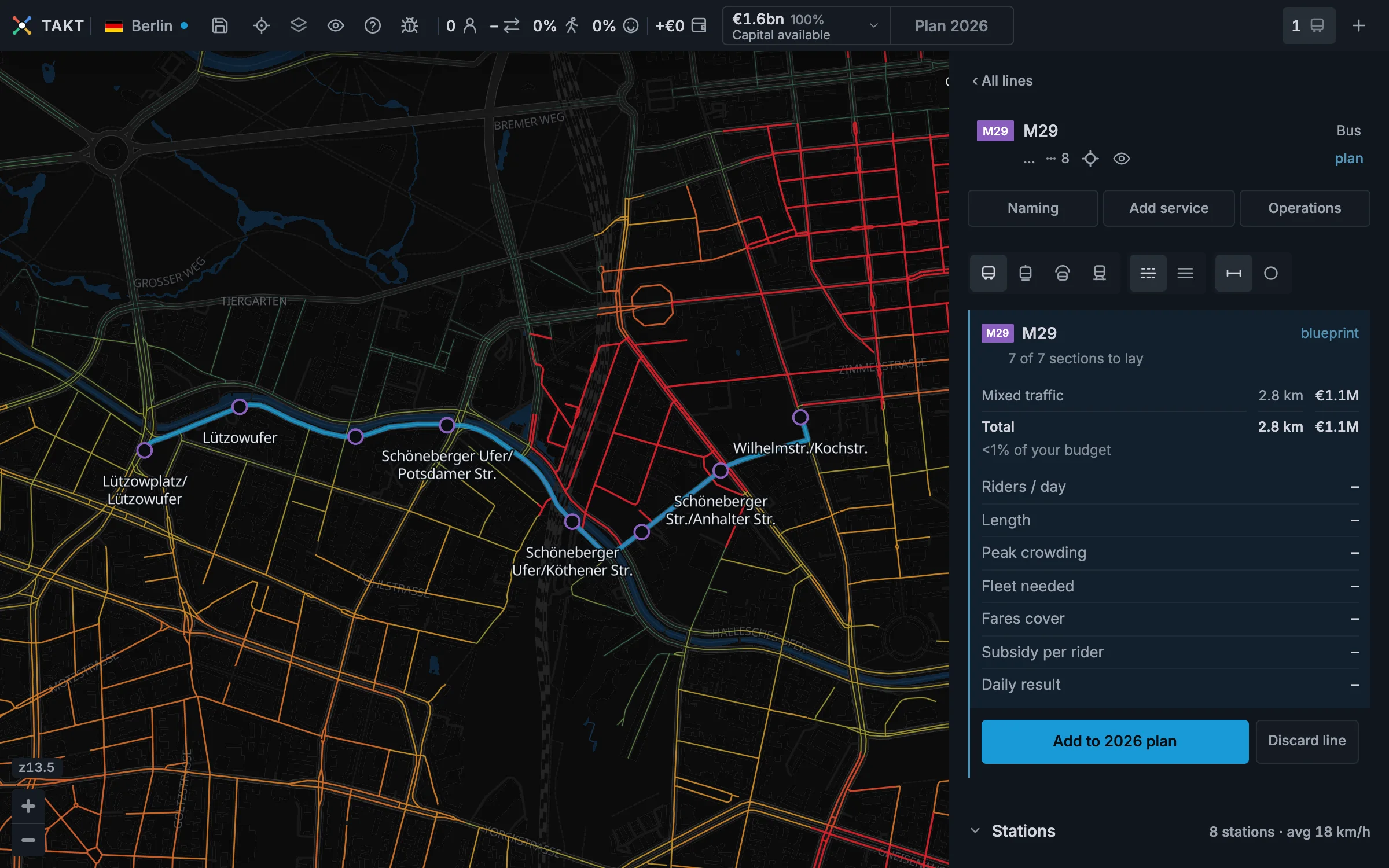Save the game with the floppy icon
Viewport: 1389px width, 868px height.
[220, 25]
